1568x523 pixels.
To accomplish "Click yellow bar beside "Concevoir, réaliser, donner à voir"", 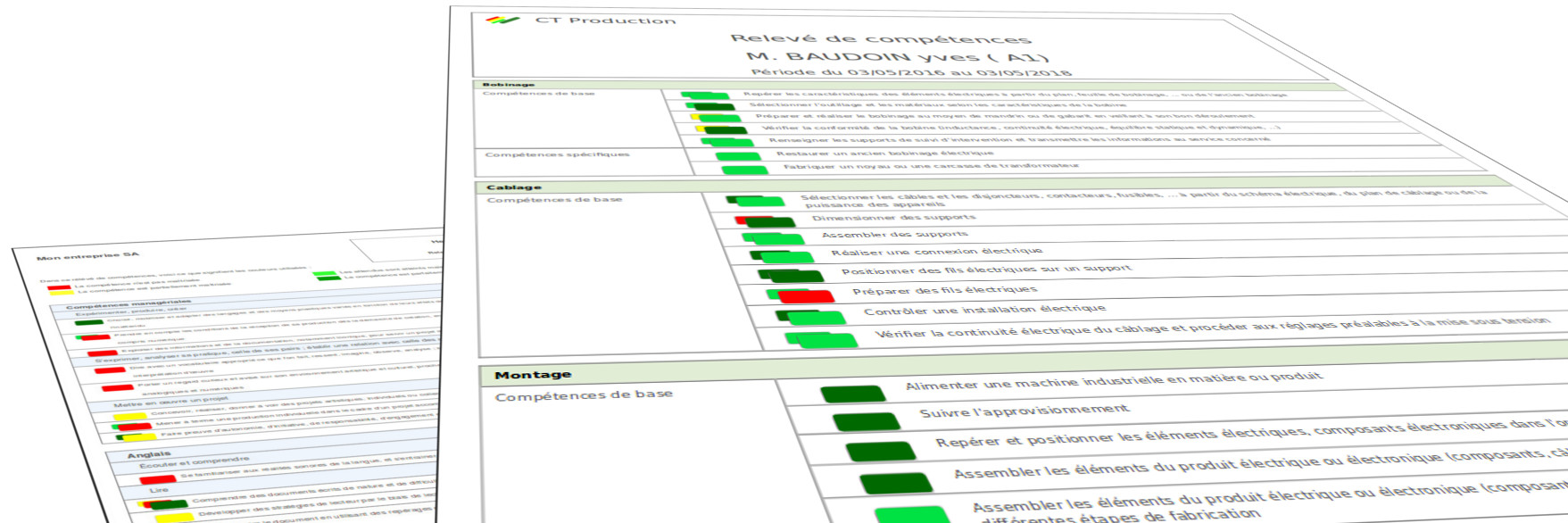I will pyautogui.click(x=131, y=415).
